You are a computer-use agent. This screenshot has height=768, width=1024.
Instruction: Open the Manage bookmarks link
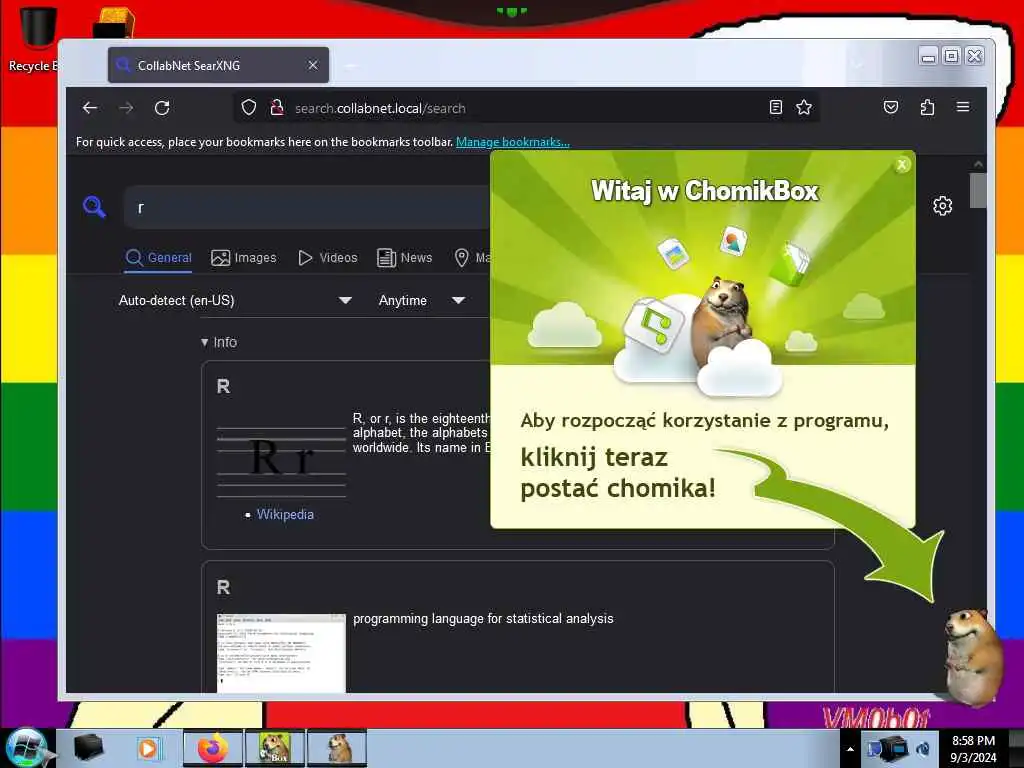coord(513,142)
